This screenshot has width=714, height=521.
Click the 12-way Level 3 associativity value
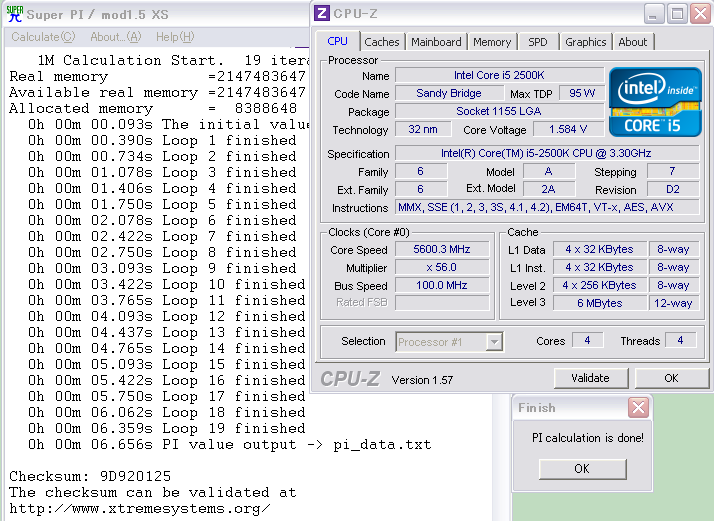point(673,303)
